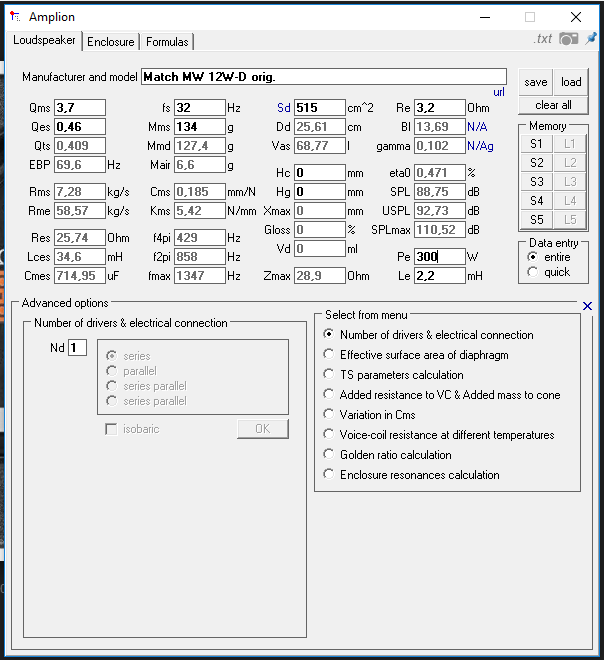Click the pin window icon

pos(591,38)
